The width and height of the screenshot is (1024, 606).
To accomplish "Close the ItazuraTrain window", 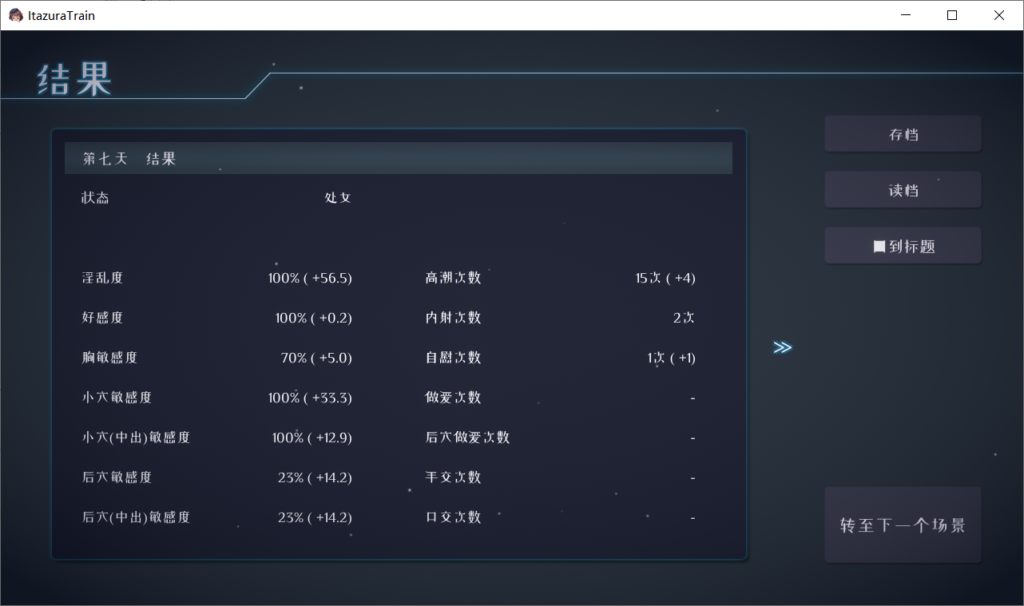I will point(999,15).
